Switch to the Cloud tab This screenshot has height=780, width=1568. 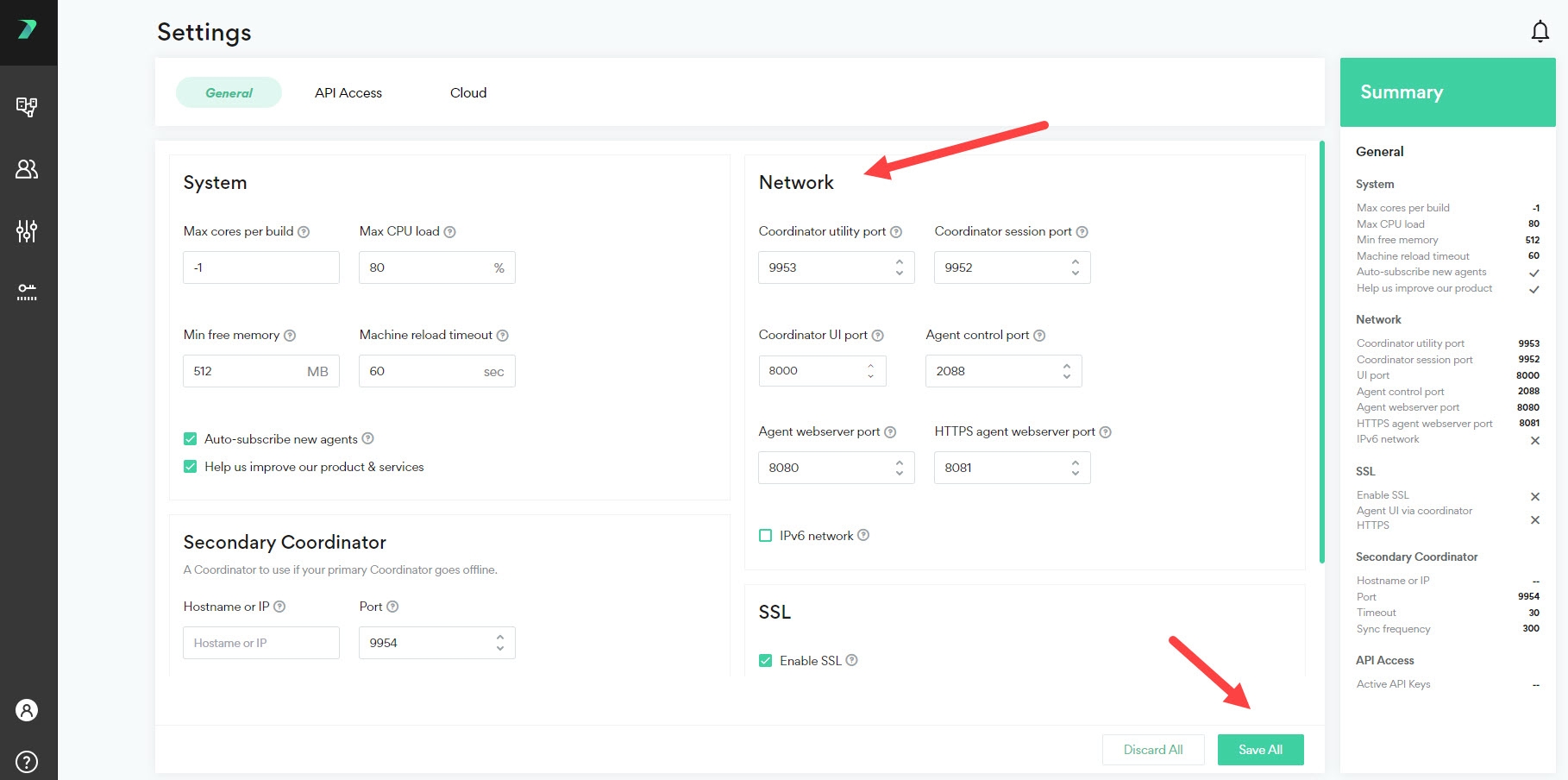click(x=468, y=93)
